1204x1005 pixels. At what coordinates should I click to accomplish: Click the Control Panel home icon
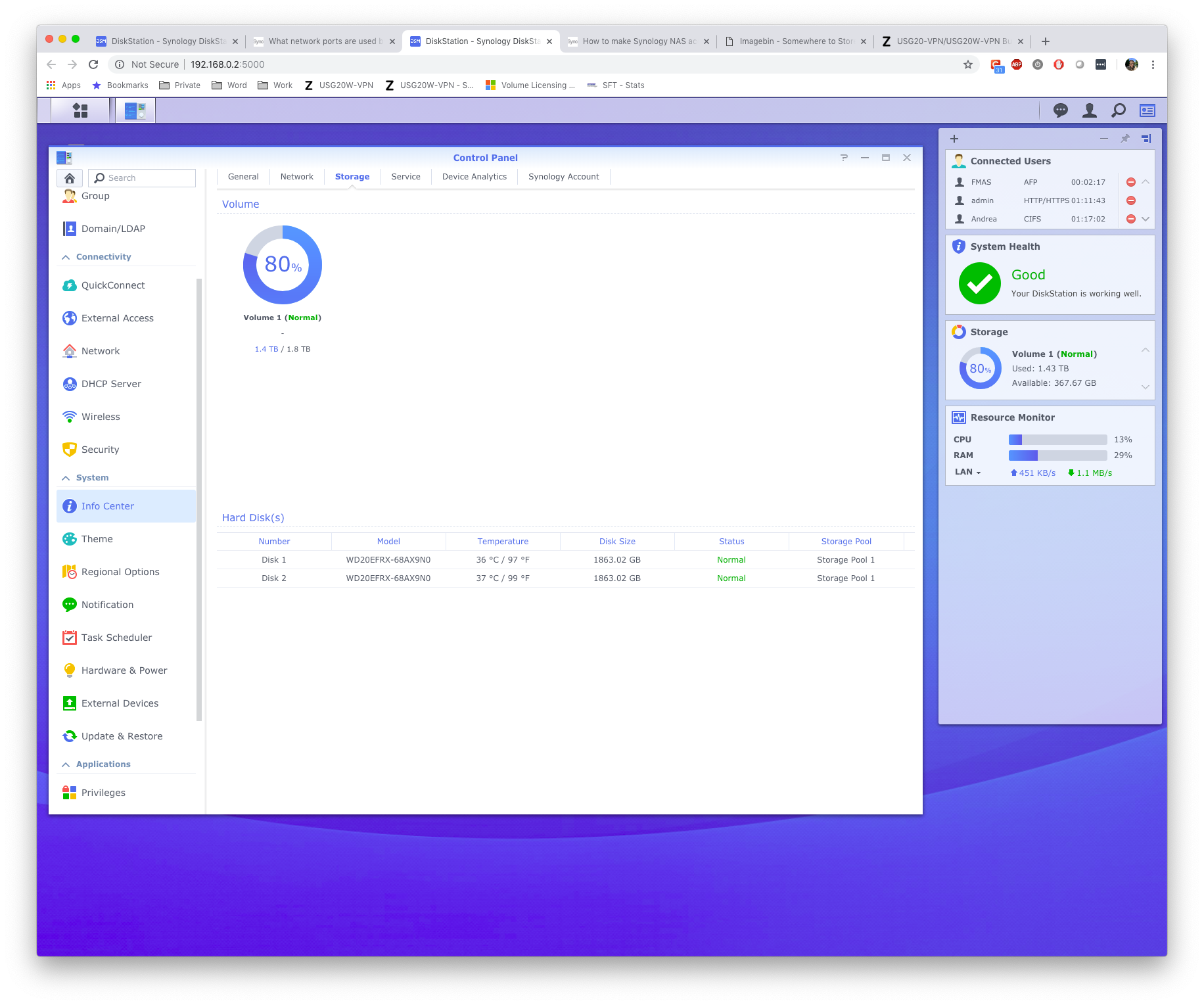click(x=70, y=178)
